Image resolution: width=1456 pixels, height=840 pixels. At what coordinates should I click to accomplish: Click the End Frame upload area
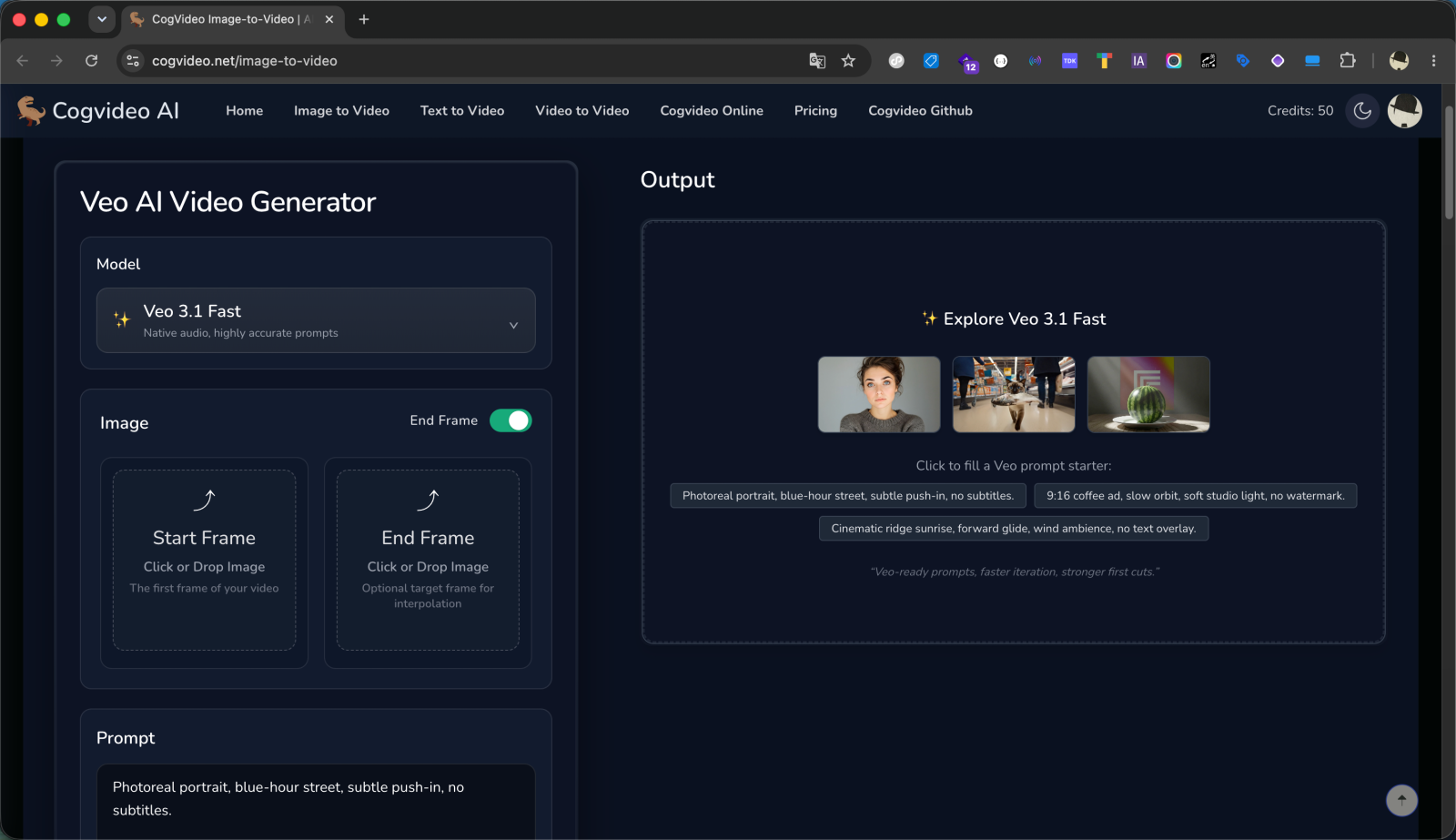tap(428, 560)
